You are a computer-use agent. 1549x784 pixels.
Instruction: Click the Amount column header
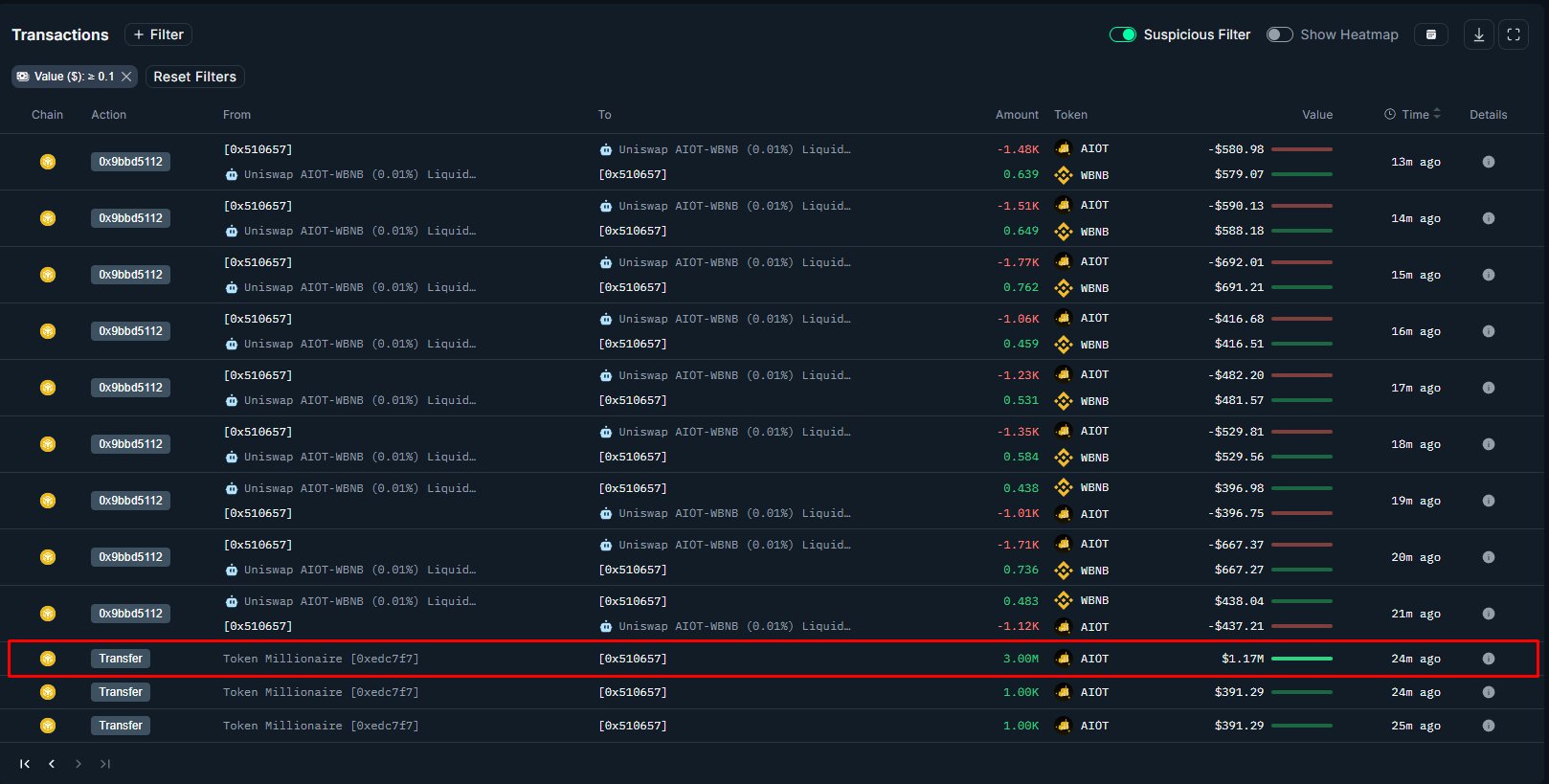tap(1016, 115)
